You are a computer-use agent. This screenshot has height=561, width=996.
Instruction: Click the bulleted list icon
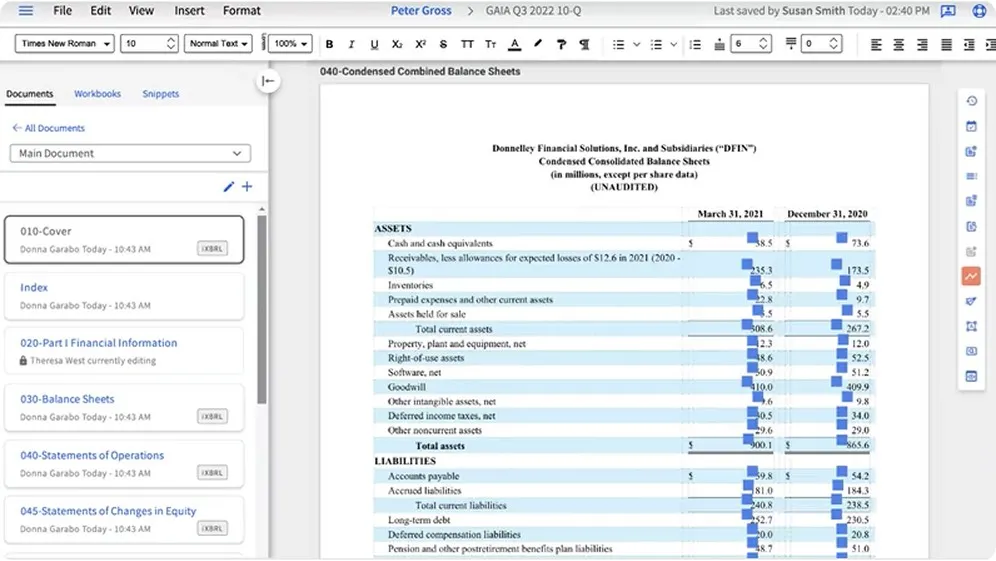click(x=618, y=44)
